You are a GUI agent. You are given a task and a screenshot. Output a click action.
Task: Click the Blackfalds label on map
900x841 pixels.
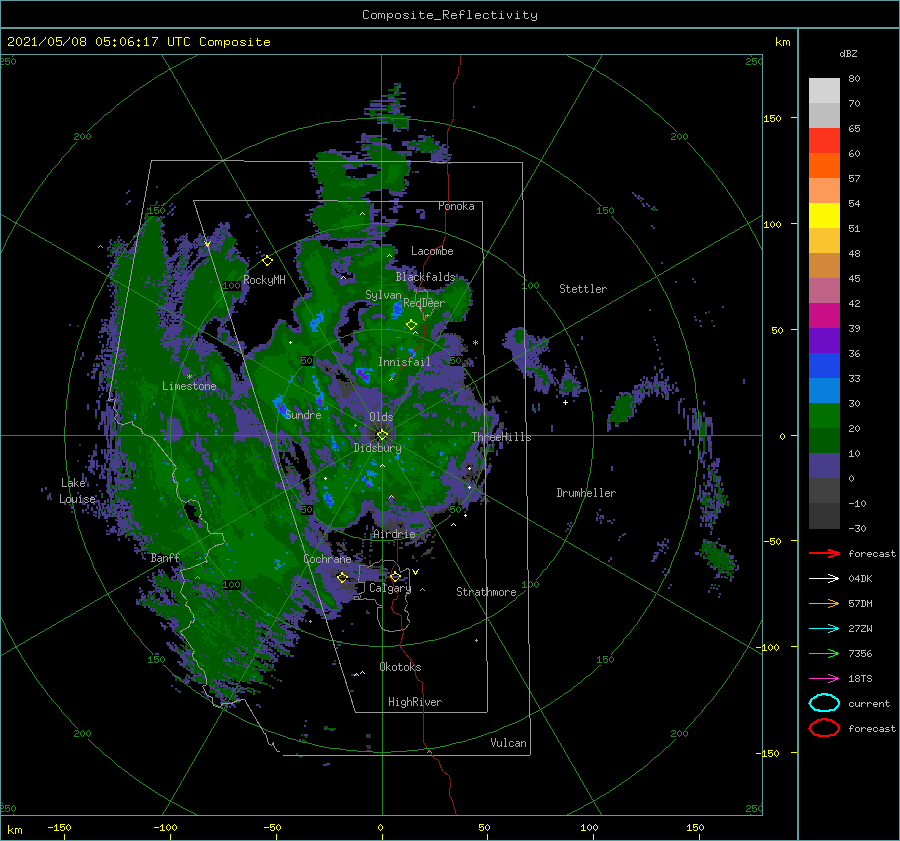[x=425, y=277]
